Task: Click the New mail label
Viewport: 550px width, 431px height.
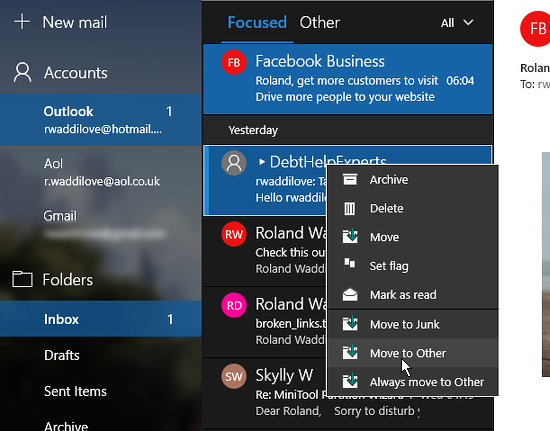Action: tap(75, 22)
